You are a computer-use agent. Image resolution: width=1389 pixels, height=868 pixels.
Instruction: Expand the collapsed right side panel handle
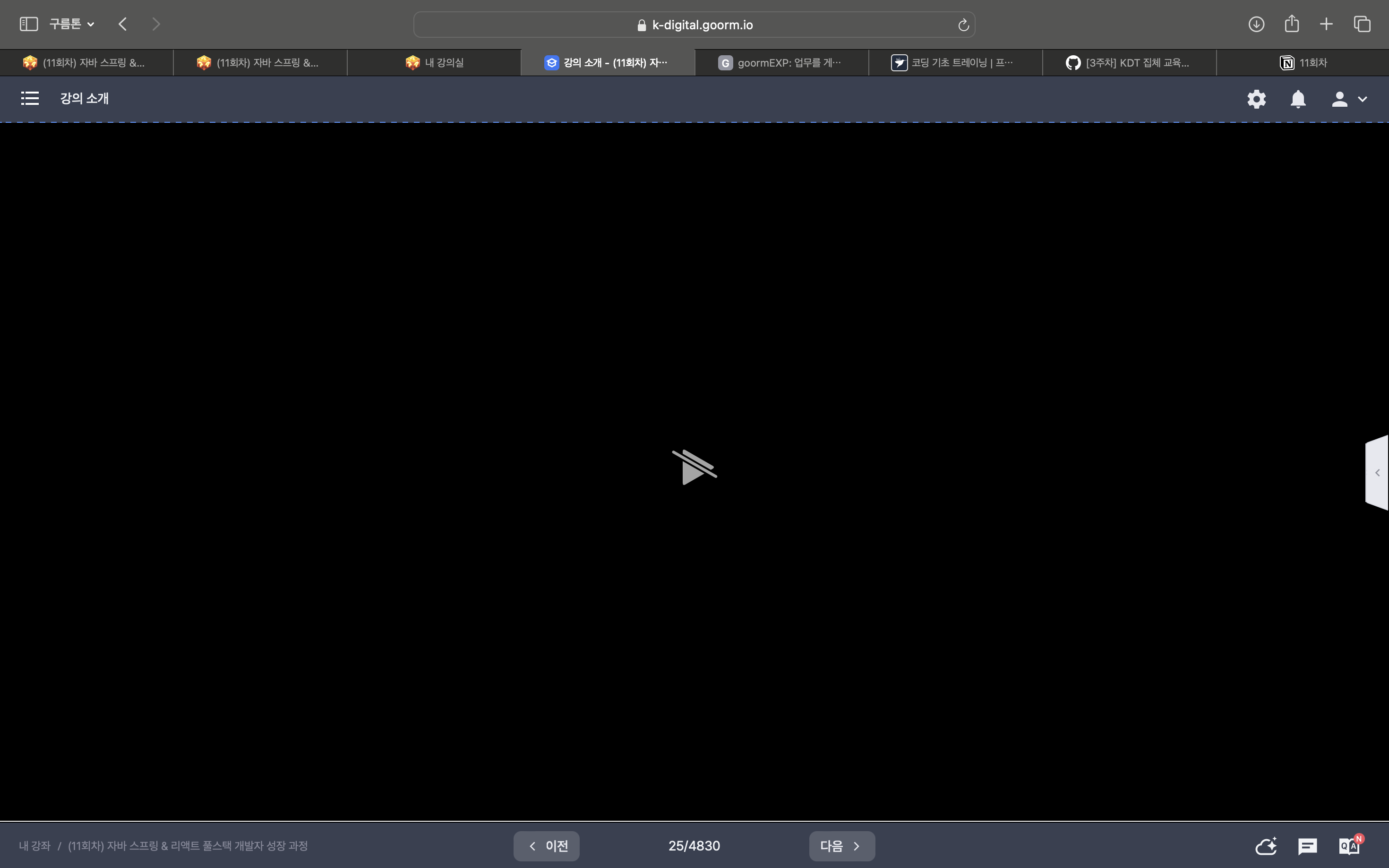tap(1377, 472)
